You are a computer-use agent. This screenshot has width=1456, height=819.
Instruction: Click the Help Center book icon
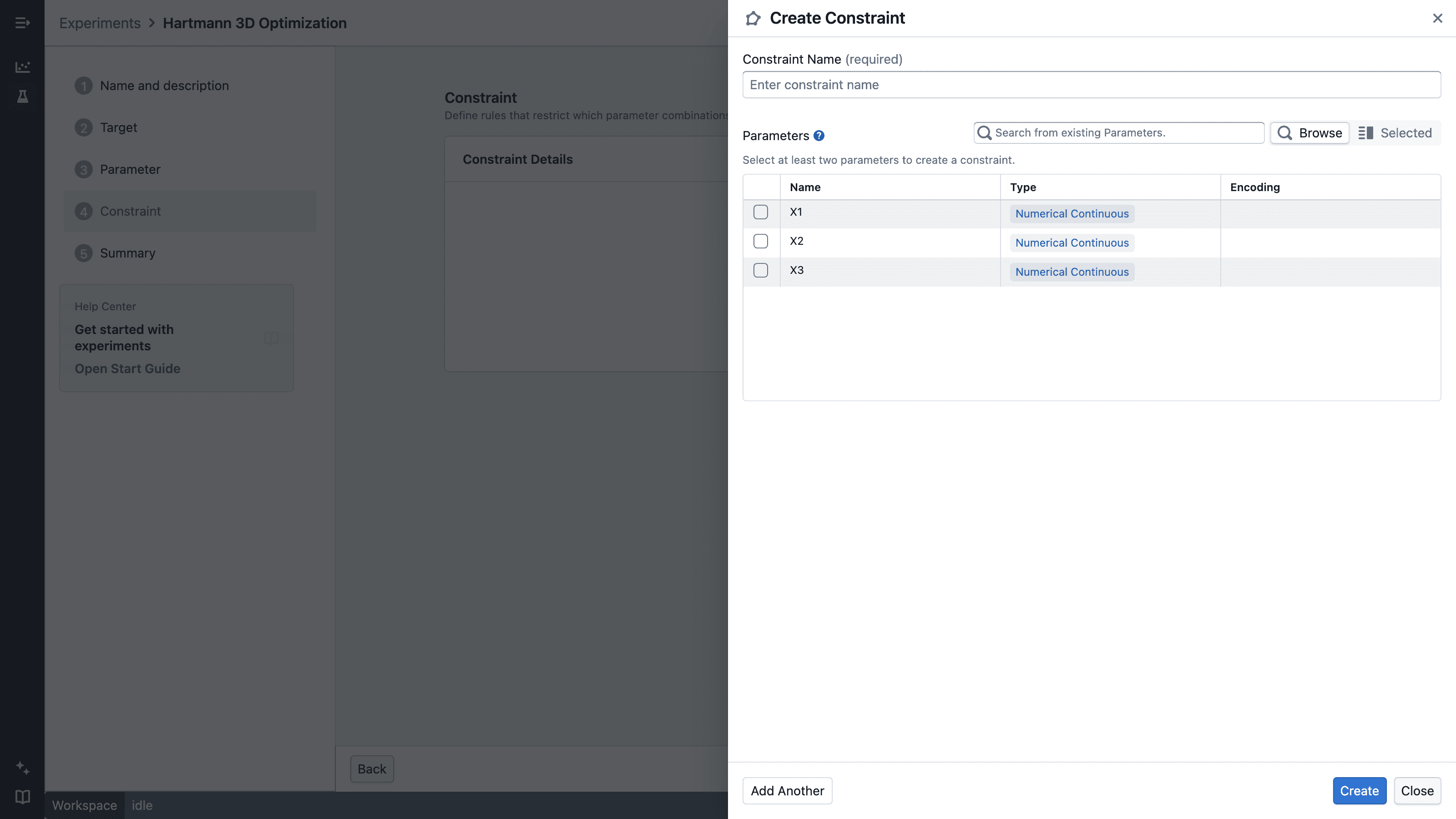(271, 338)
